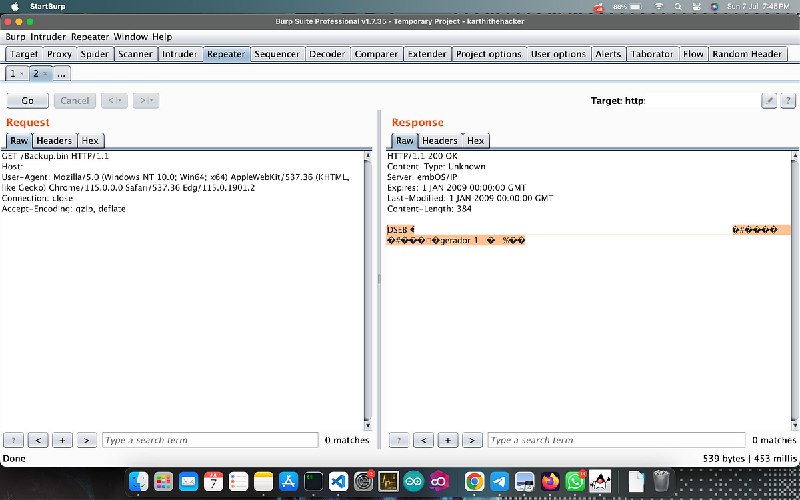Open Repeater help question-mark icon

[x=788, y=101]
